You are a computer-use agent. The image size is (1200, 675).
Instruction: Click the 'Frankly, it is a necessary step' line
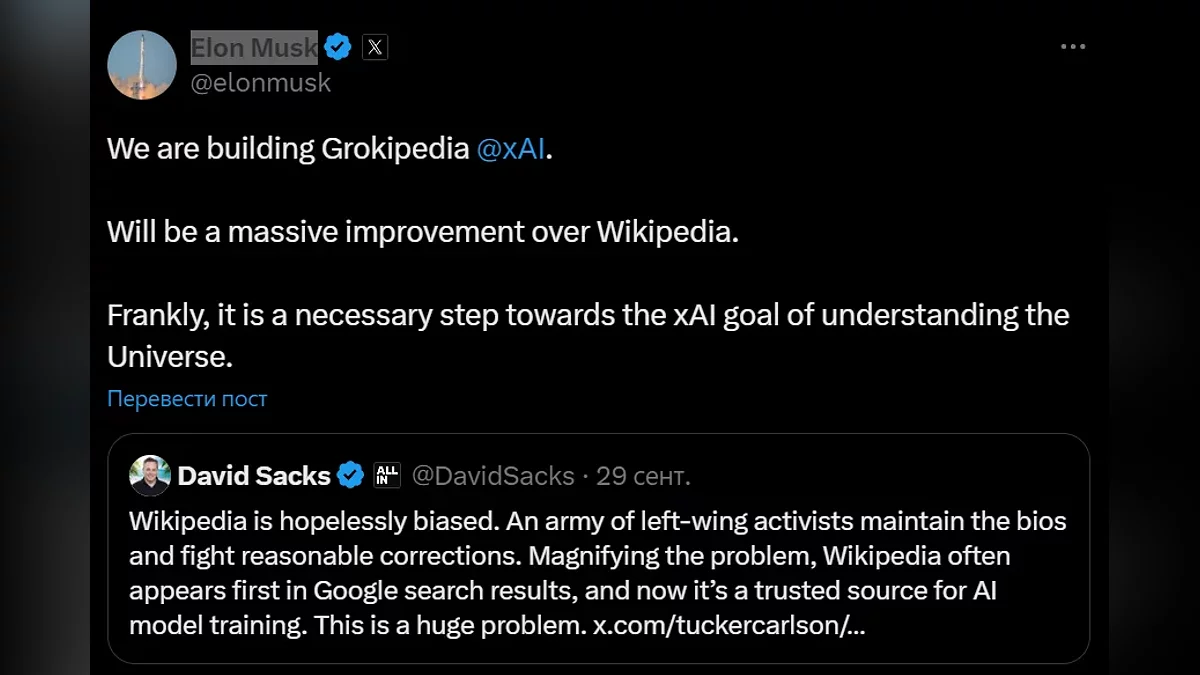(x=588, y=315)
